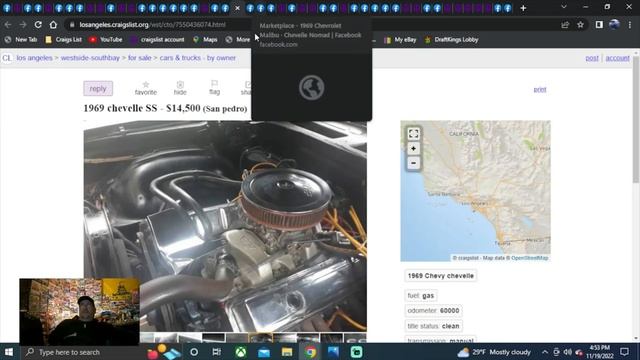This screenshot has width=640, height=360.
Task: Open craigslist account bookmark
Action: (x=157, y=40)
